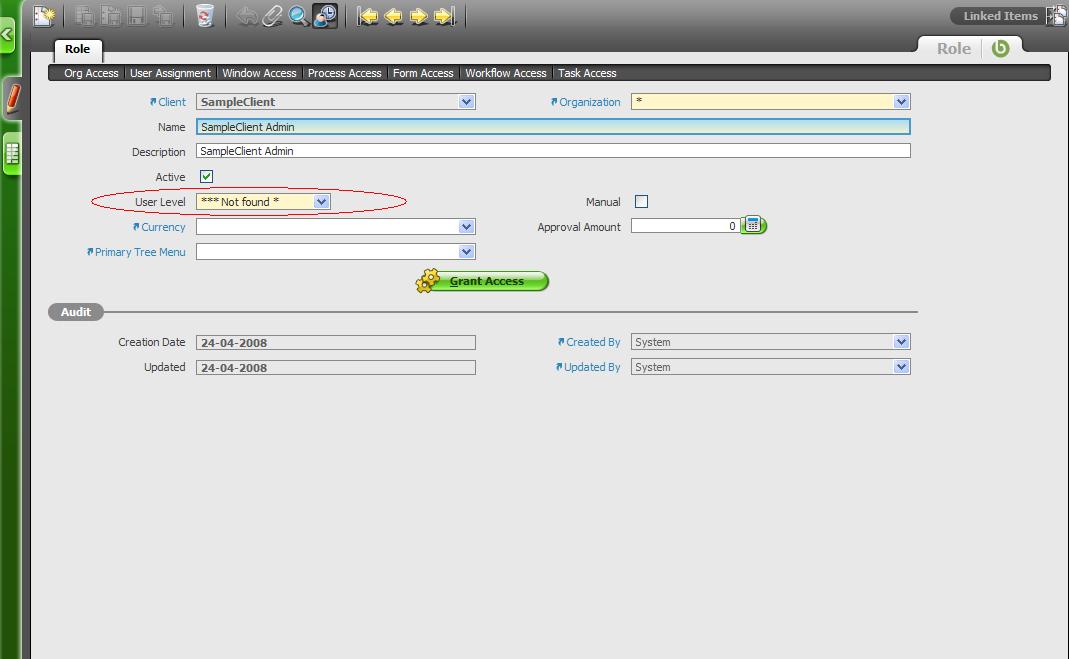Click the New Record toolbar icon
1069x659 pixels.
click(x=44, y=15)
